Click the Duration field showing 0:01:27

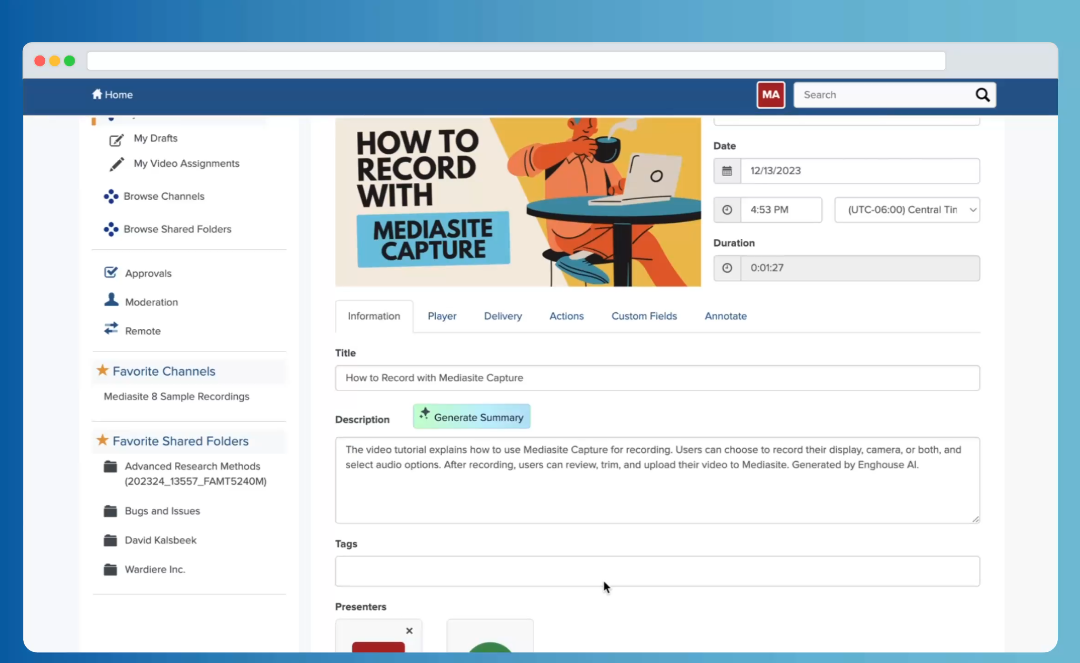(x=860, y=268)
